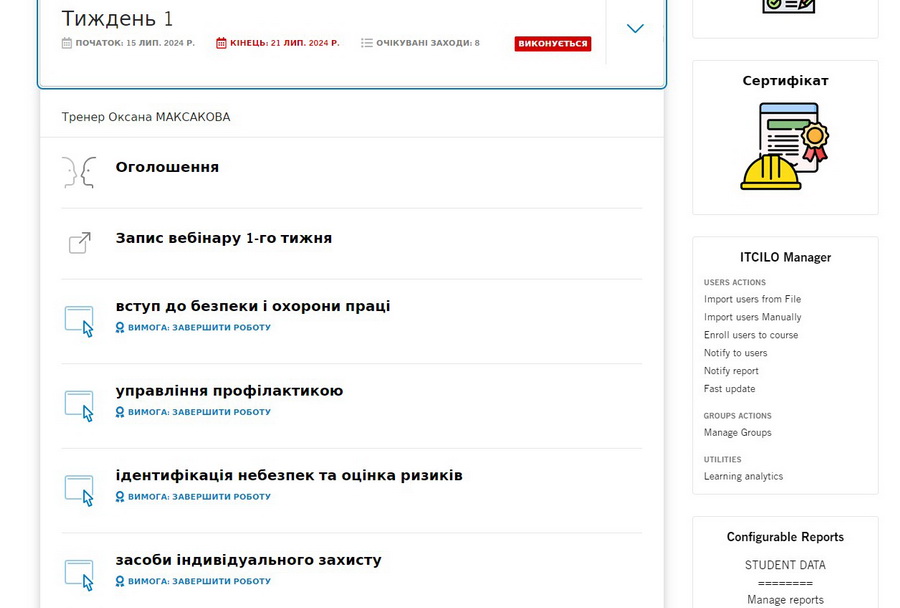Select Import users from File

pyautogui.click(x=752, y=299)
